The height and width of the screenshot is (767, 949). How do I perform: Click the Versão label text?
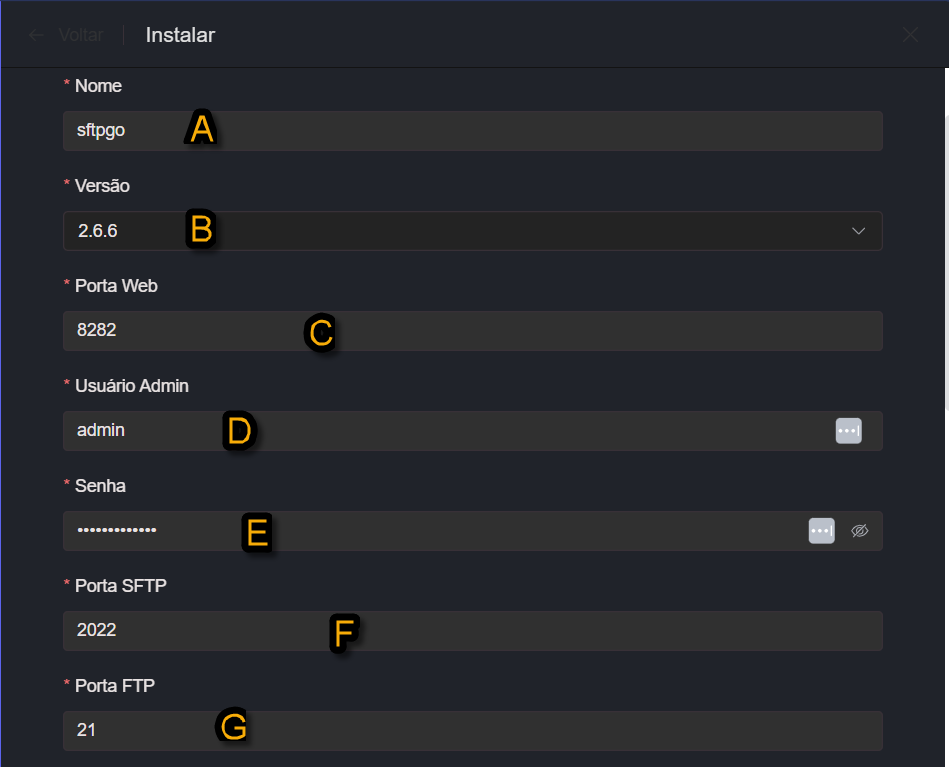[x=102, y=186]
